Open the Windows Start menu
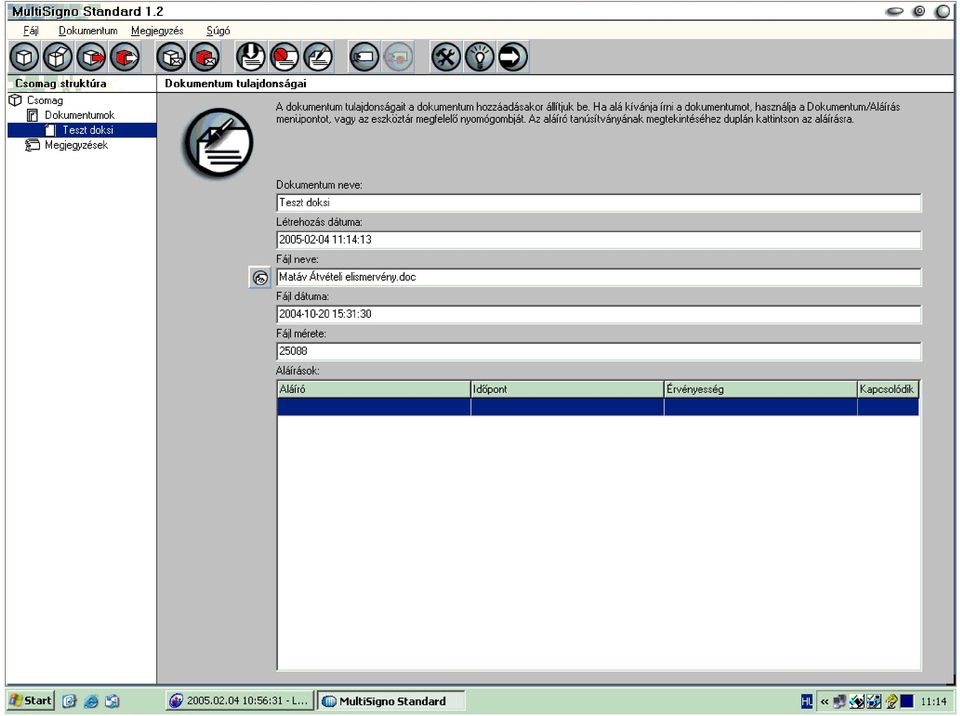The height and width of the screenshot is (716, 960). 31,701
